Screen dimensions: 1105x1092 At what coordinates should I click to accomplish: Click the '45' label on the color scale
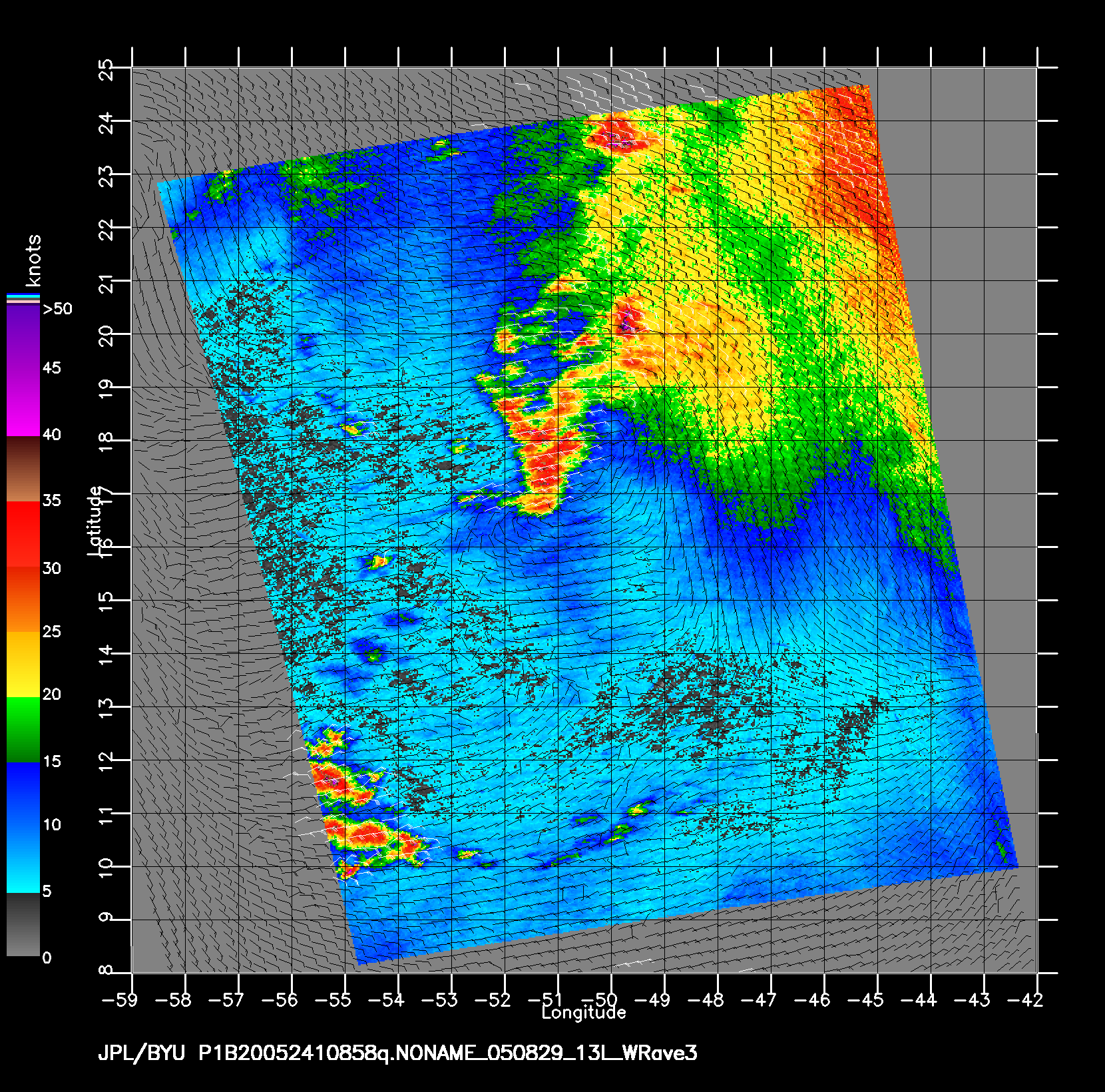(x=51, y=368)
